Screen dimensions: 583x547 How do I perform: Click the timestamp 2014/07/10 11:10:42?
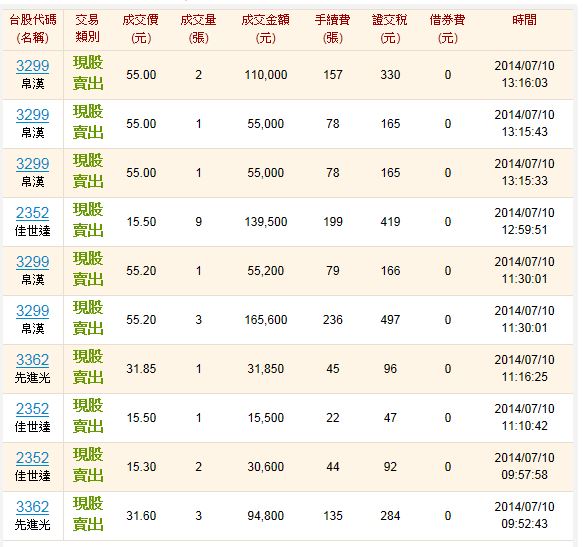(x=524, y=418)
